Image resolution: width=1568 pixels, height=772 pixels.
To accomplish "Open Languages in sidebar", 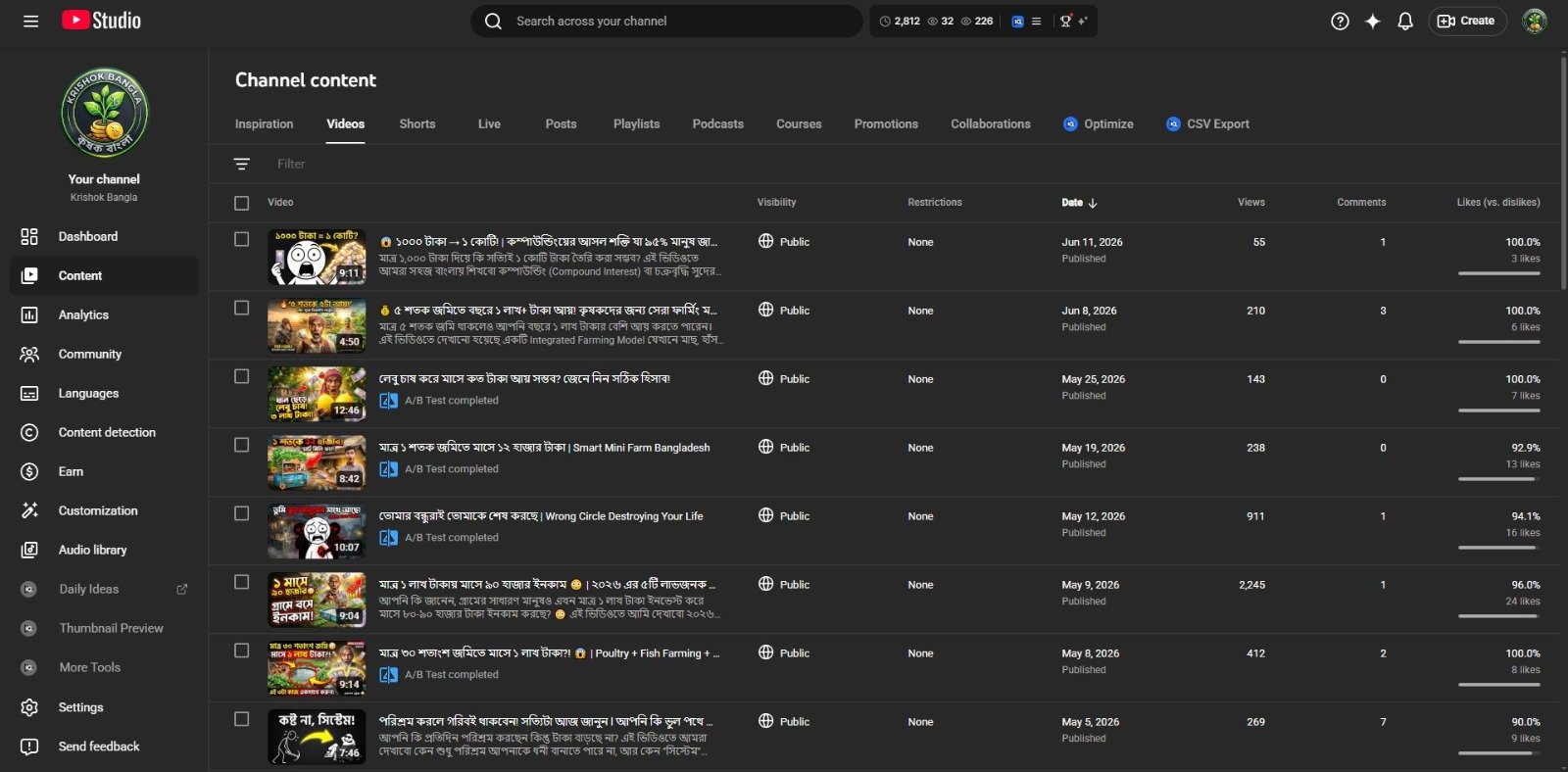I will coord(104,393).
